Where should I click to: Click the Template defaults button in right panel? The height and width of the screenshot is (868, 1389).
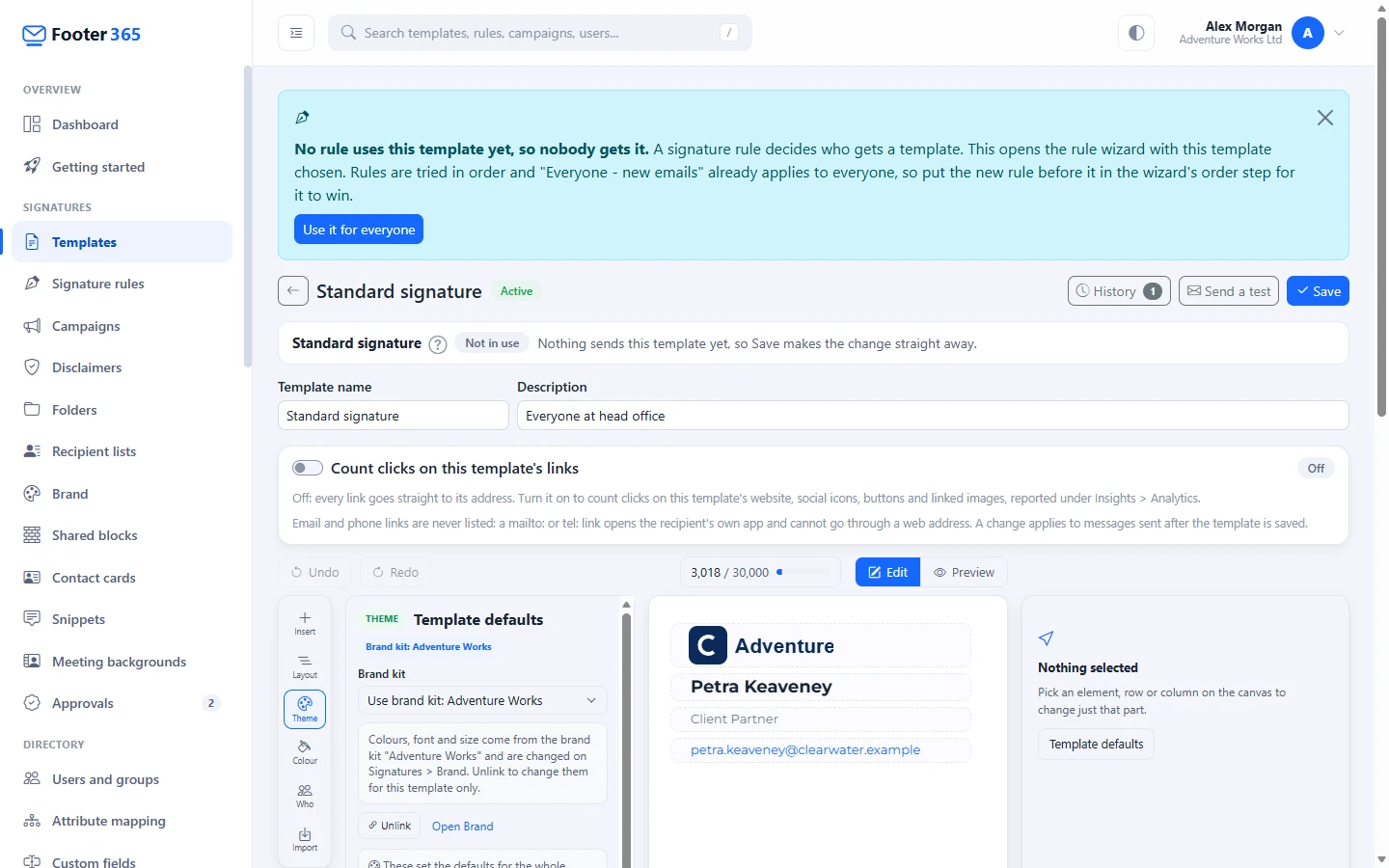pyautogui.click(x=1096, y=745)
